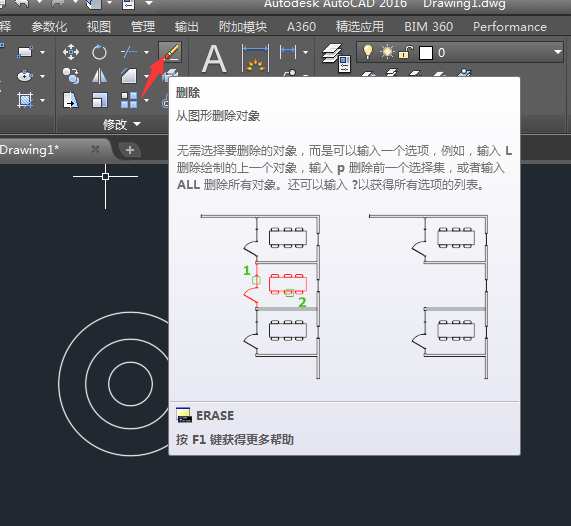
Task: Select the Array tool
Action: tap(129, 100)
